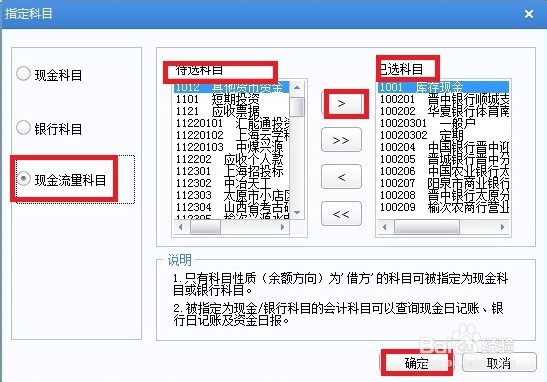Click the 待选科目 horizontal scrollbar thumb
Screen dimensions: 547x382
pos(205,227)
